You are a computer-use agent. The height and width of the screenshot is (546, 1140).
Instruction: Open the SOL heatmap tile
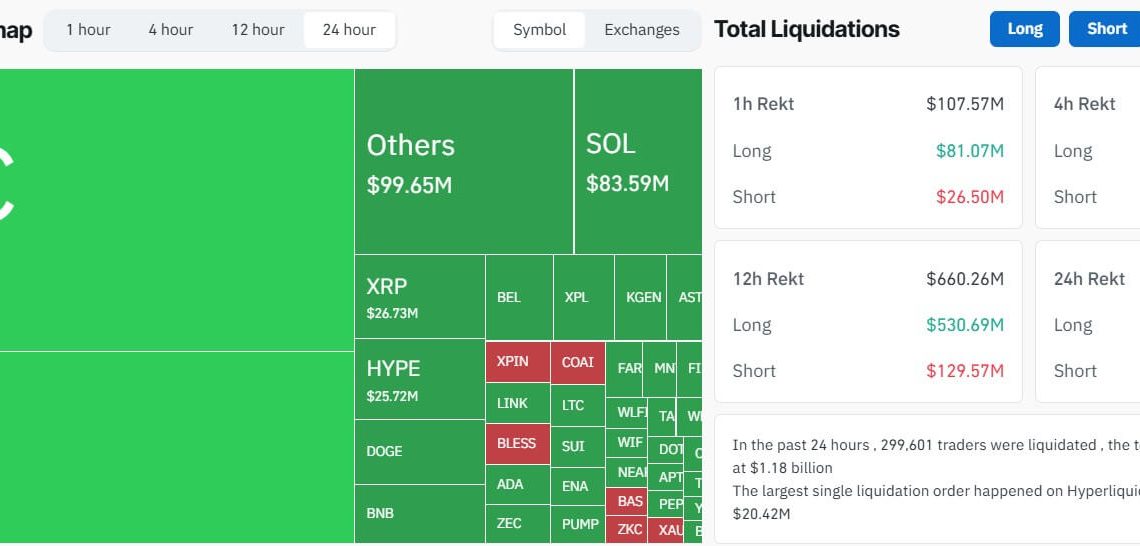point(638,162)
